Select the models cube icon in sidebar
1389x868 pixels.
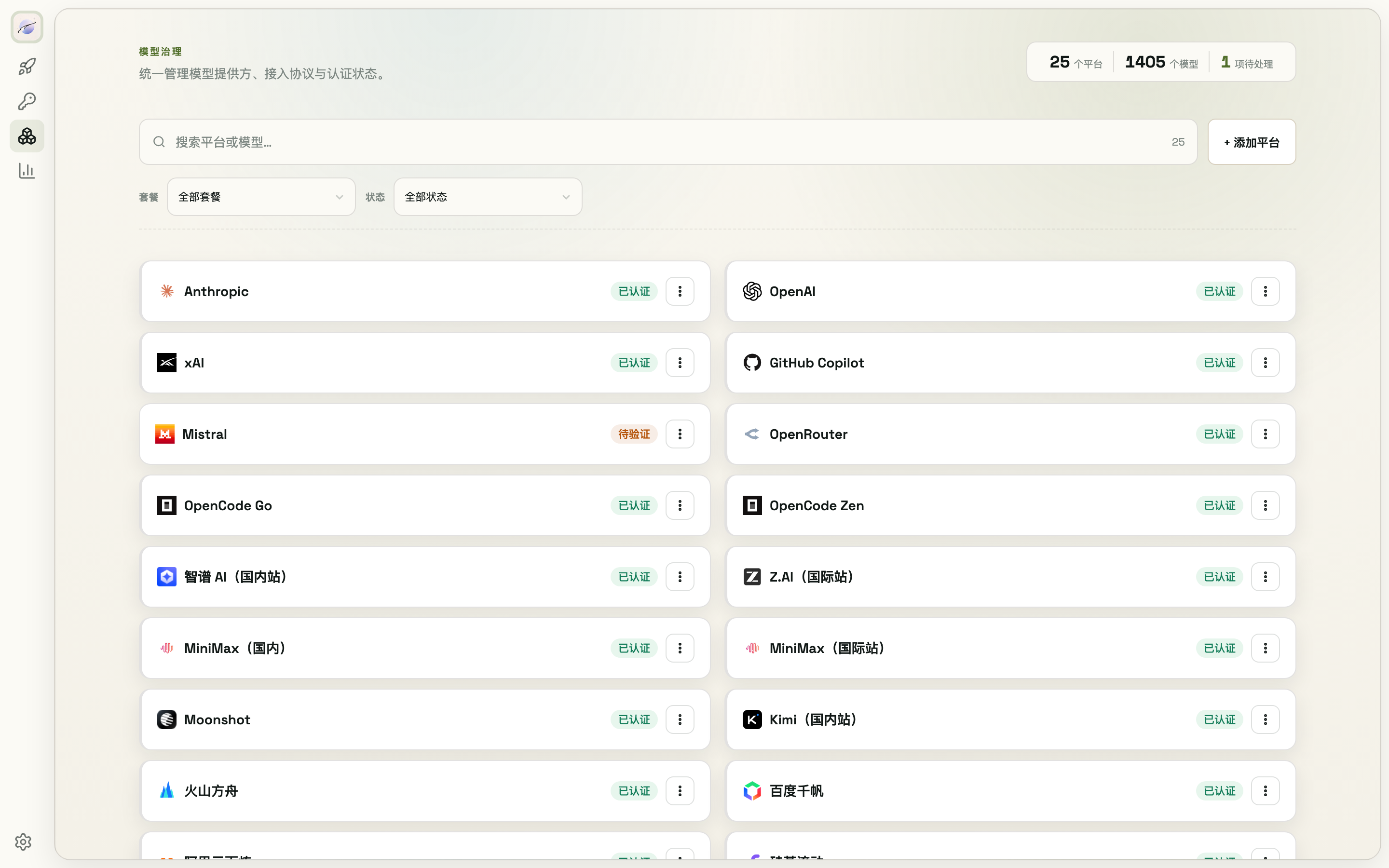pyautogui.click(x=27, y=136)
